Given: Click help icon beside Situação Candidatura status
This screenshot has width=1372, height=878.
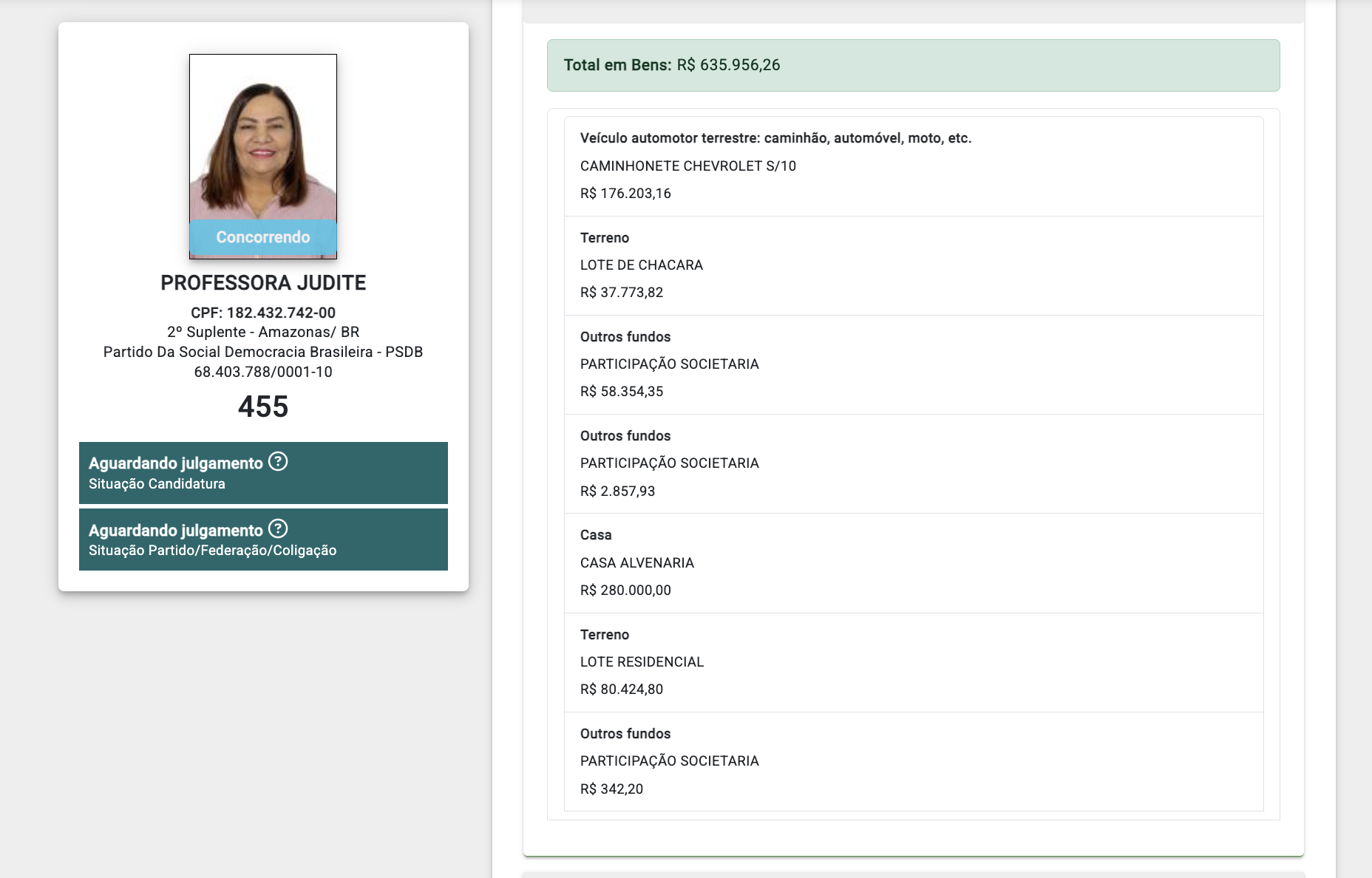Looking at the screenshot, I should (x=278, y=461).
